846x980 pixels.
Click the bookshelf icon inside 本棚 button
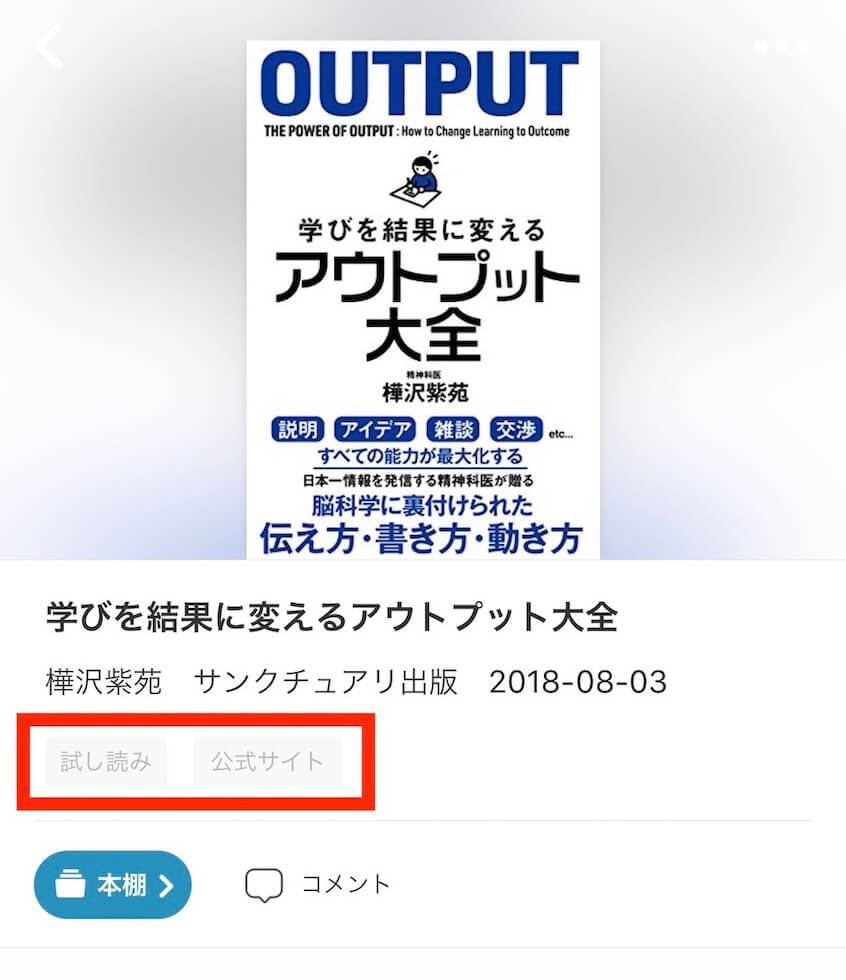tap(70, 884)
